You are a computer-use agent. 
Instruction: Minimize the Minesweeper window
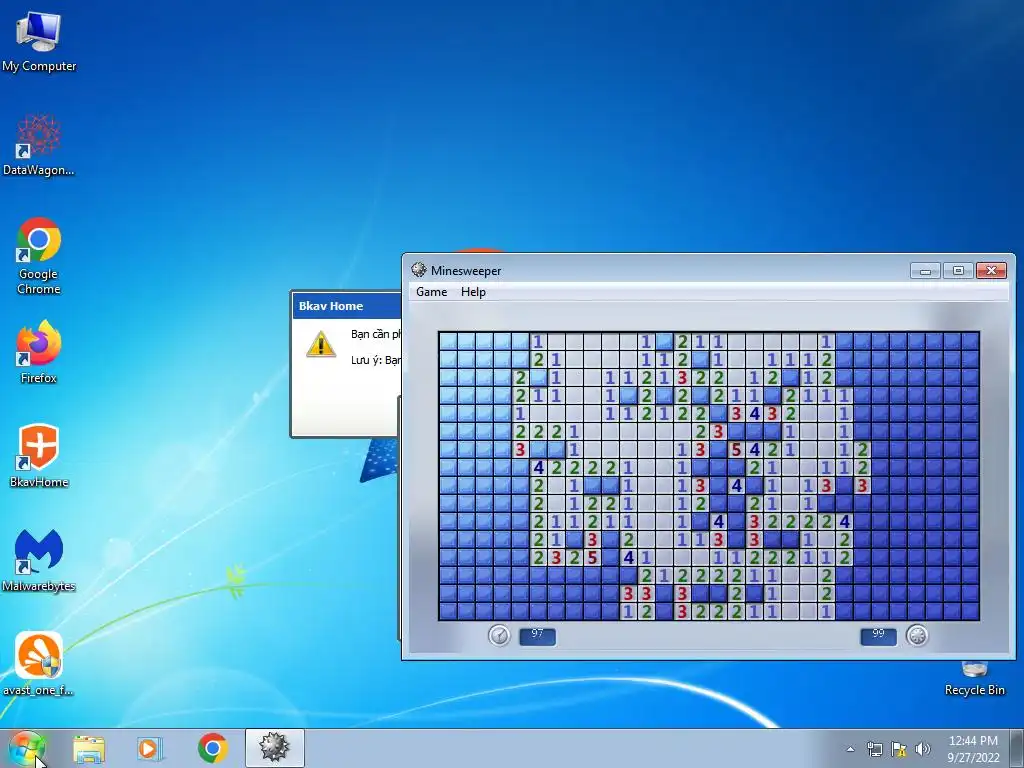(925, 270)
